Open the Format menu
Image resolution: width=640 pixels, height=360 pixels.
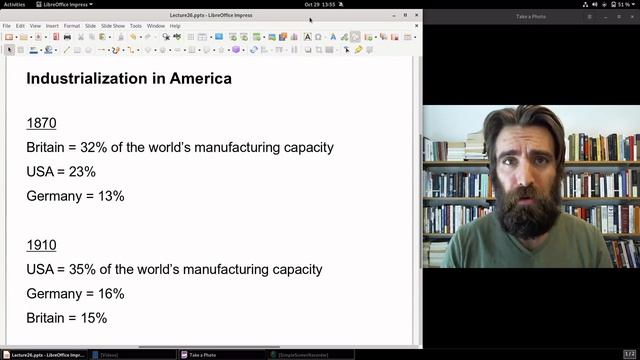point(72,26)
